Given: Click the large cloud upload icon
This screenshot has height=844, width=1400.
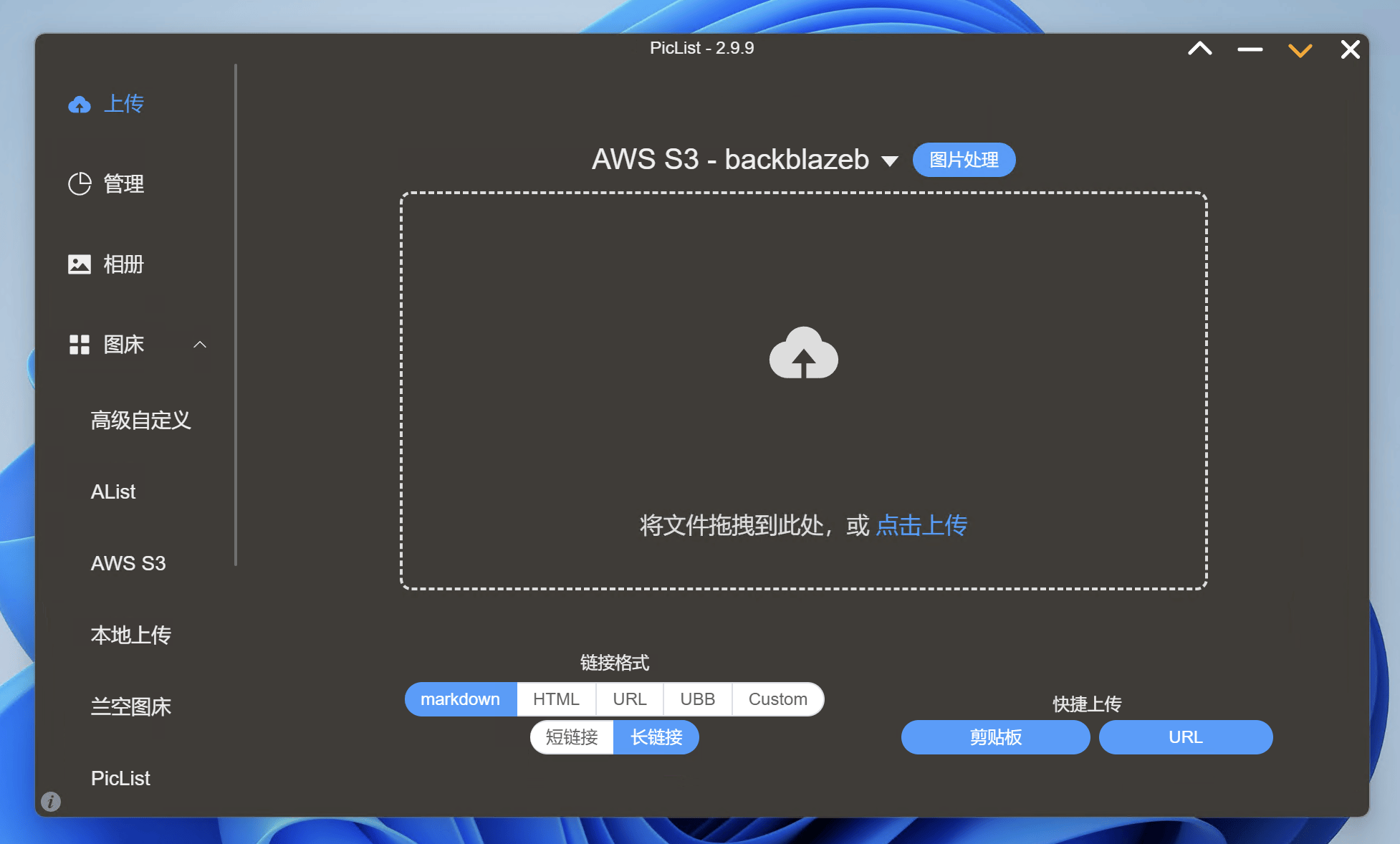Looking at the screenshot, I should pyautogui.click(x=803, y=353).
